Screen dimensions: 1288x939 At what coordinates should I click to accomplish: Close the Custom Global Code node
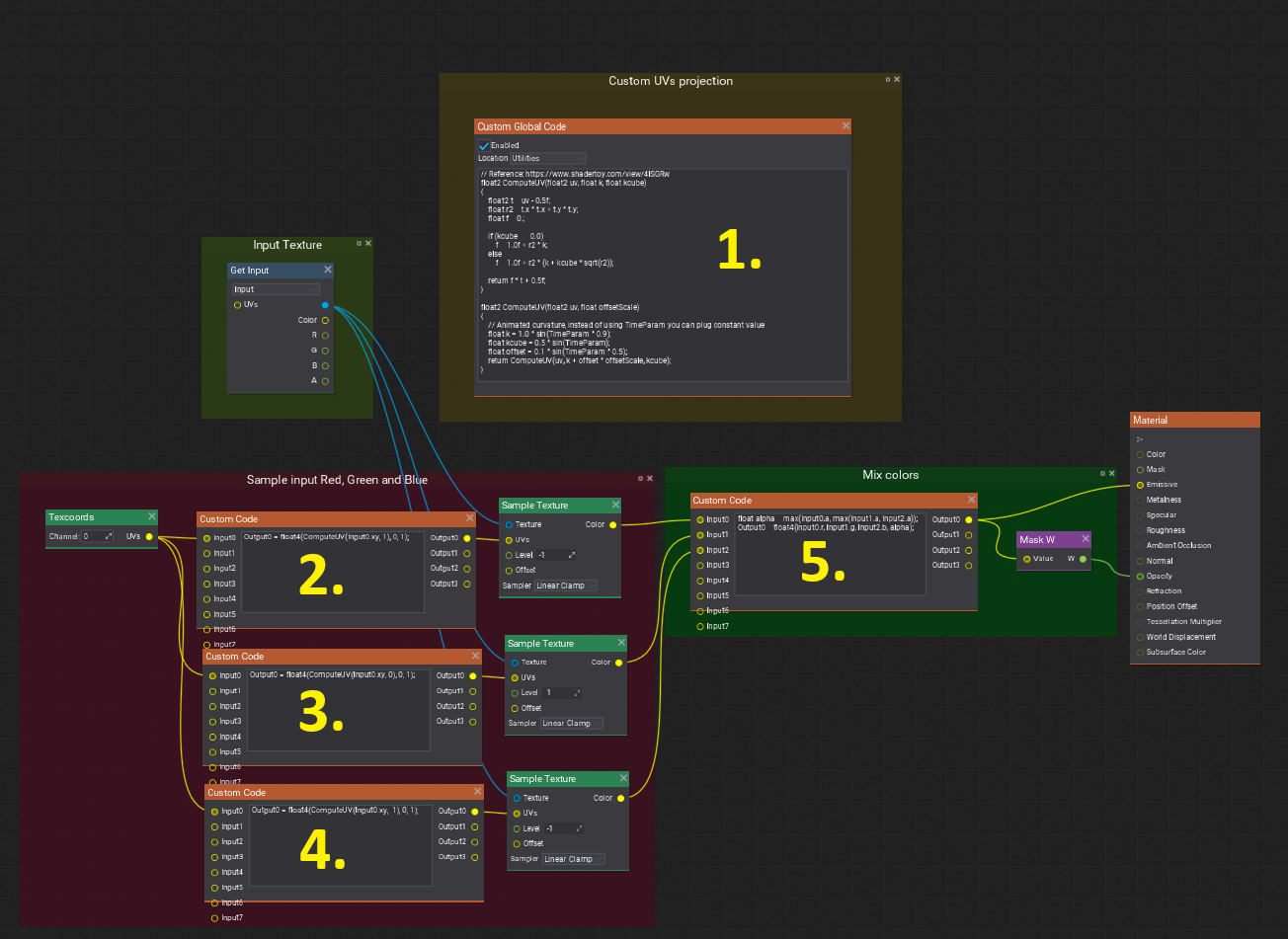pos(845,126)
